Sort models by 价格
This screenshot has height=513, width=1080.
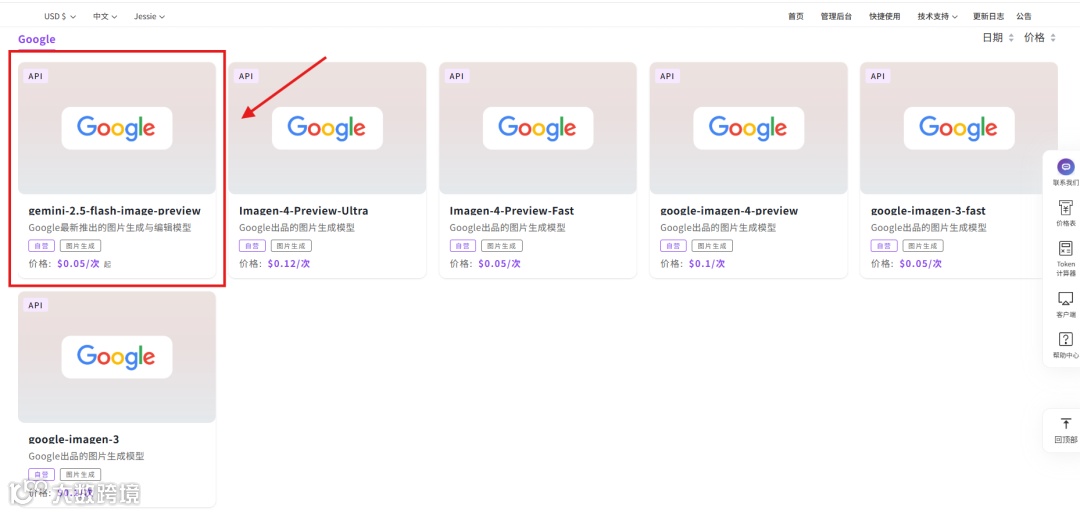pyautogui.click(x=1040, y=38)
